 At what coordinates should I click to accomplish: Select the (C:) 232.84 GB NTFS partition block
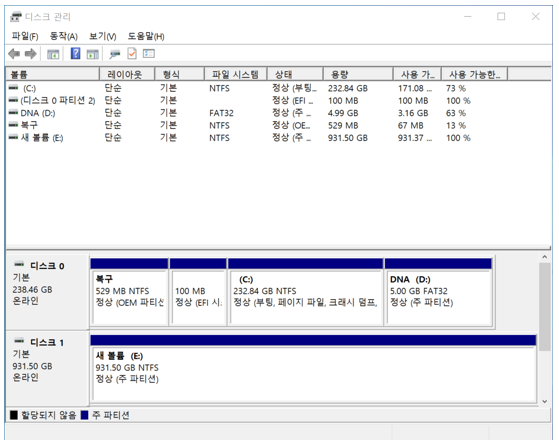pyautogui.click(x=306, y=292)
